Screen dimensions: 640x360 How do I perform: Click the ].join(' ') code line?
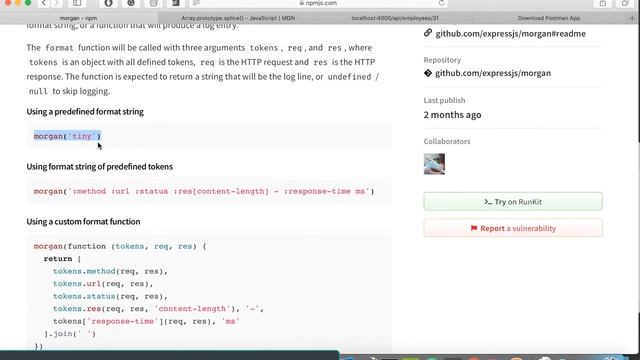pos(70,333)
